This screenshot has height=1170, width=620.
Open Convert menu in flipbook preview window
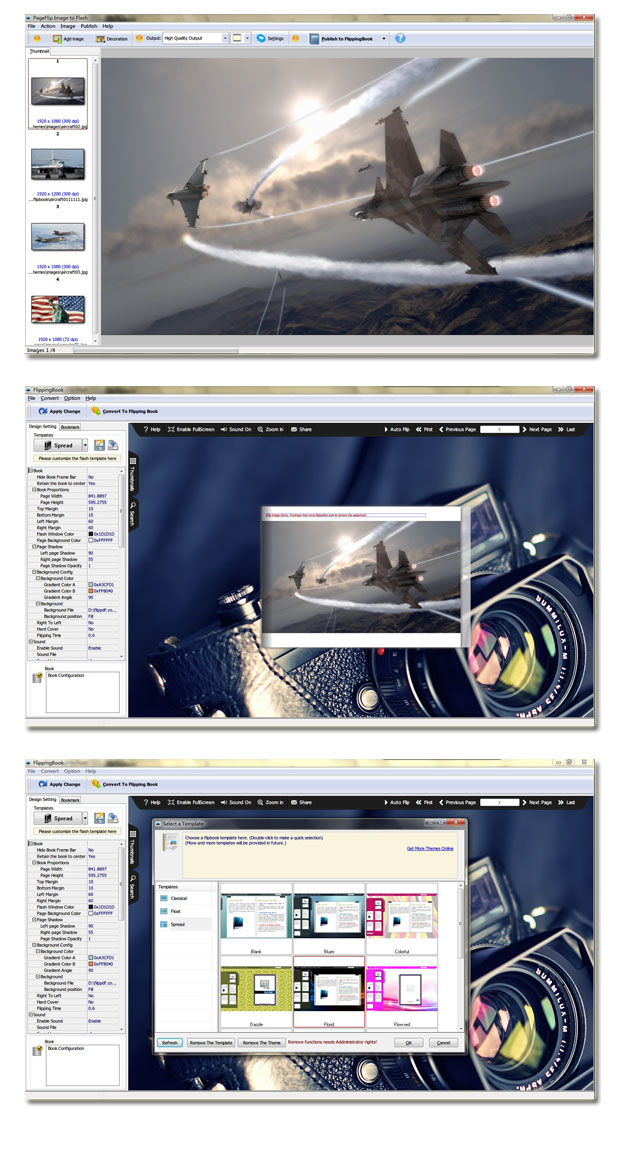50,398
